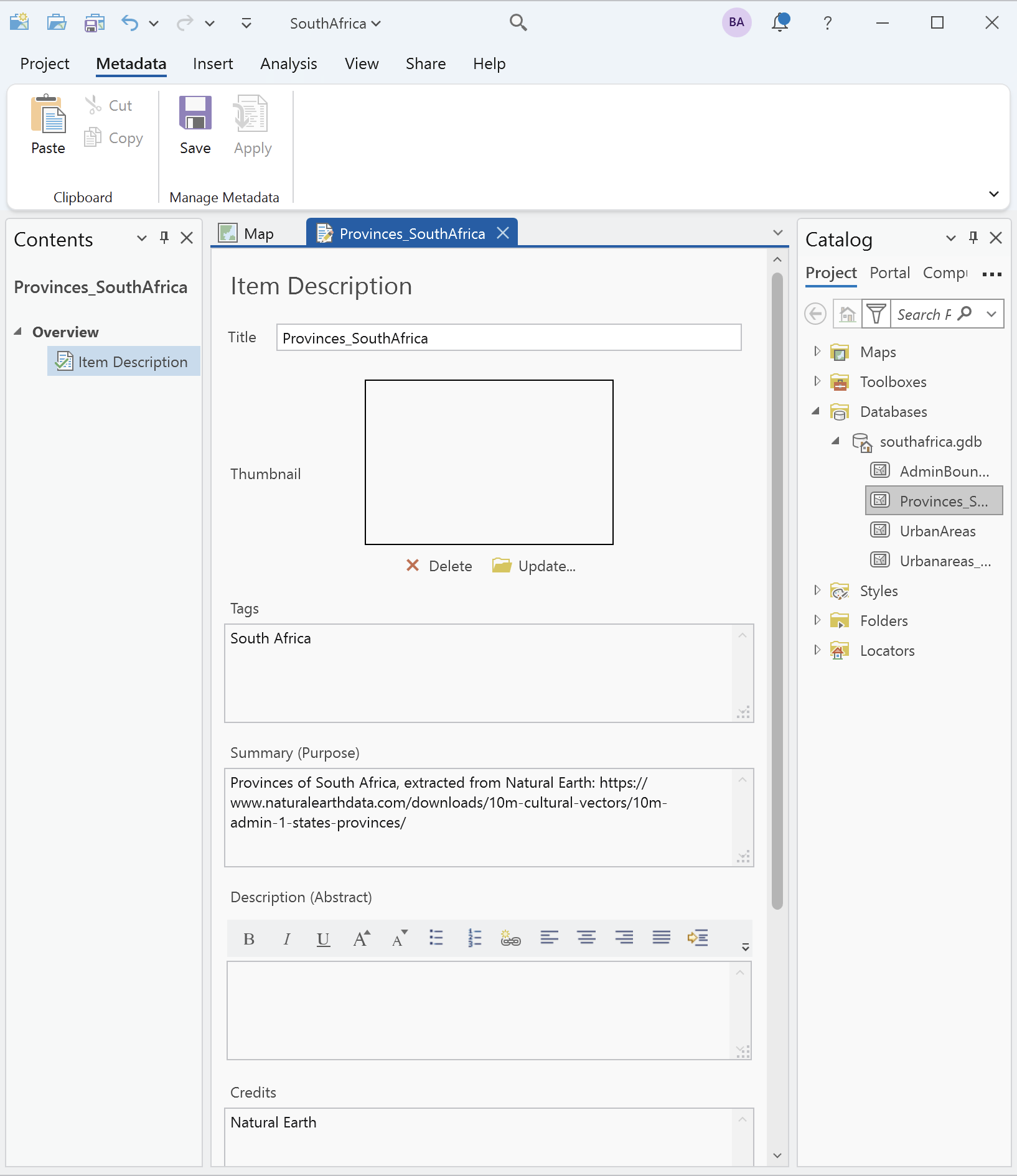This screenshot has height=1176, width=1017.
Task: Switch to the Insert ribbon tab
Action: (213, 63)
